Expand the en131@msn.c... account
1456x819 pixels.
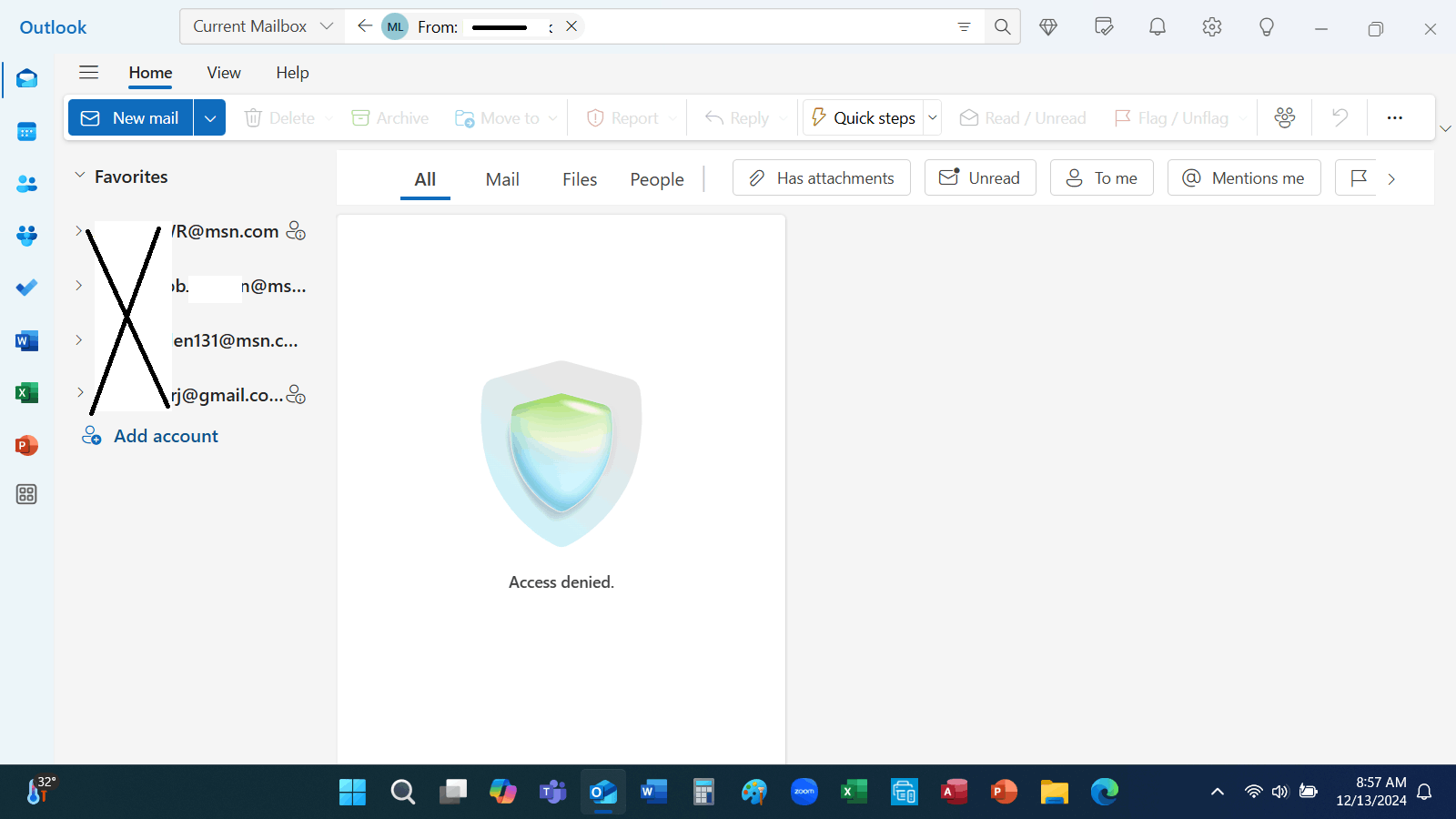point(79,339)
